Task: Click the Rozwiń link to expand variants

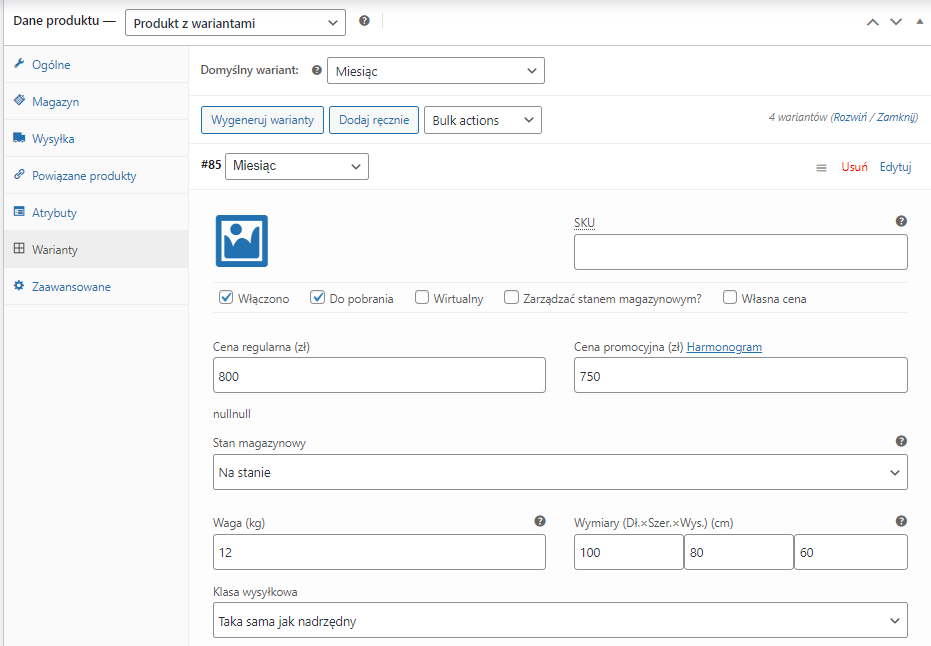Action: pyautogui.click(x=850, y=117)
